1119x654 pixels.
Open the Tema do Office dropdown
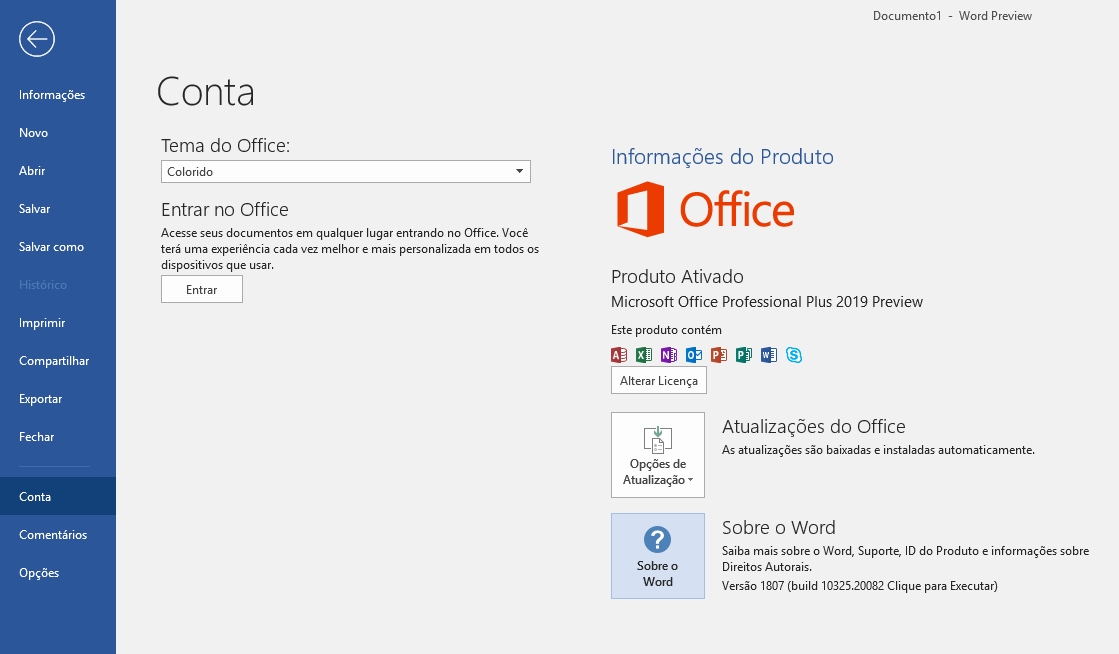click(x=345, y=171)
